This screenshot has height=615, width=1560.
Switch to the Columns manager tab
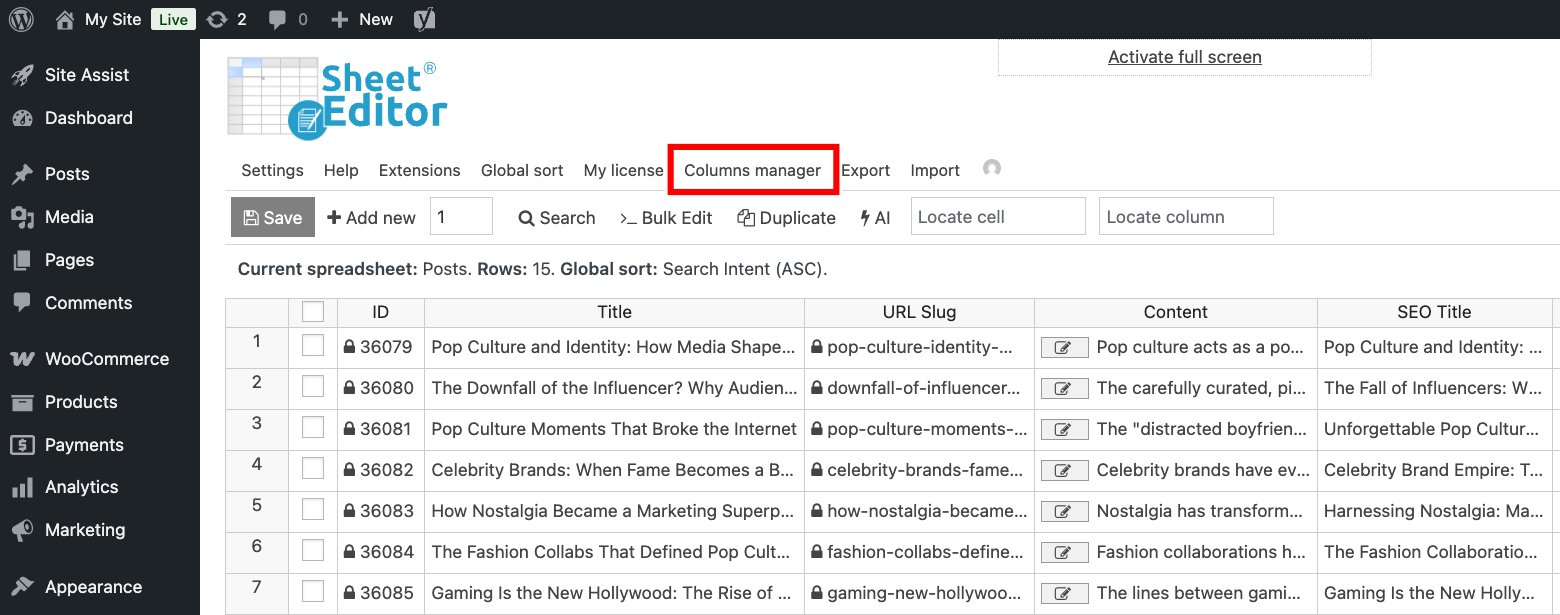753,169
